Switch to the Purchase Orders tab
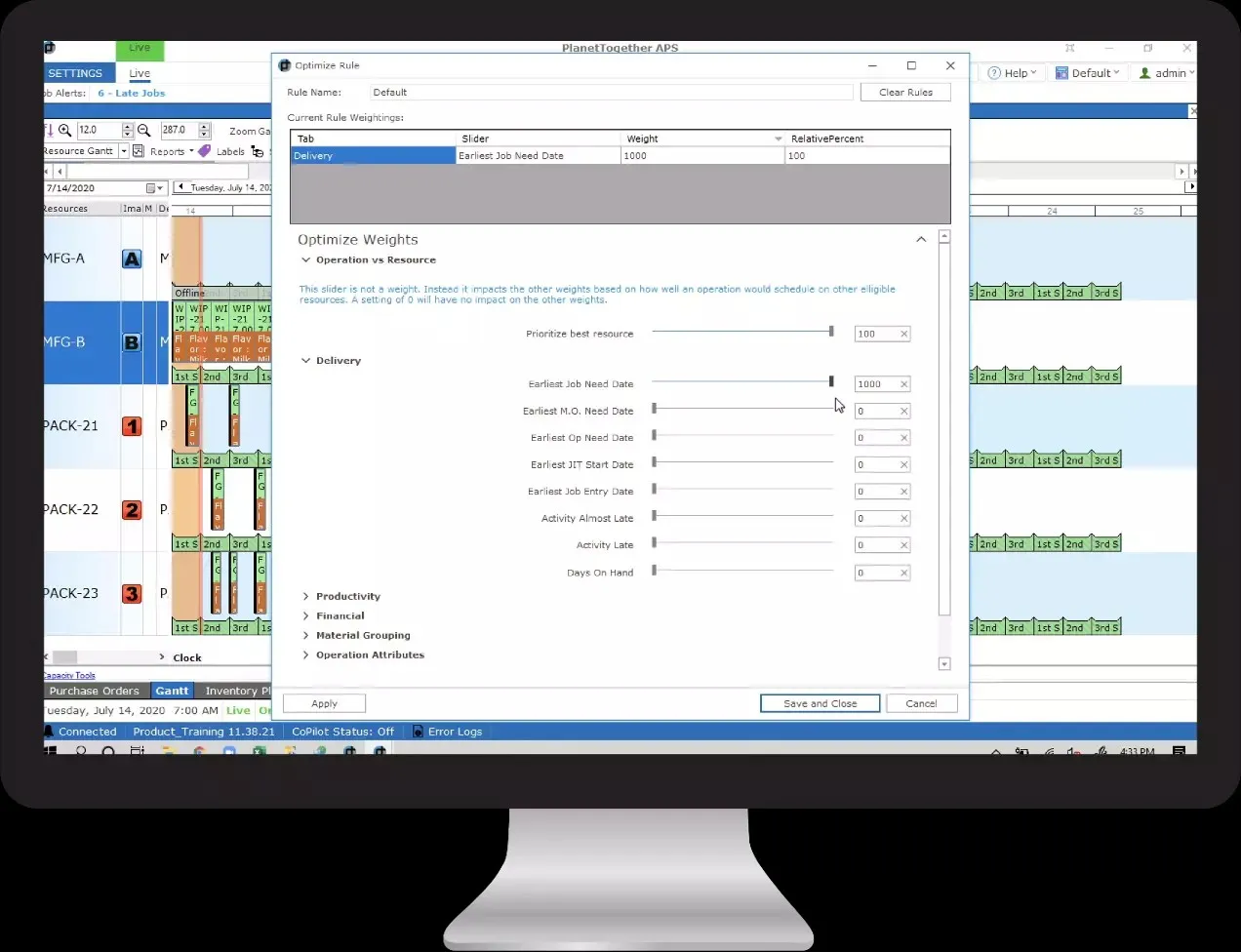 95,691
